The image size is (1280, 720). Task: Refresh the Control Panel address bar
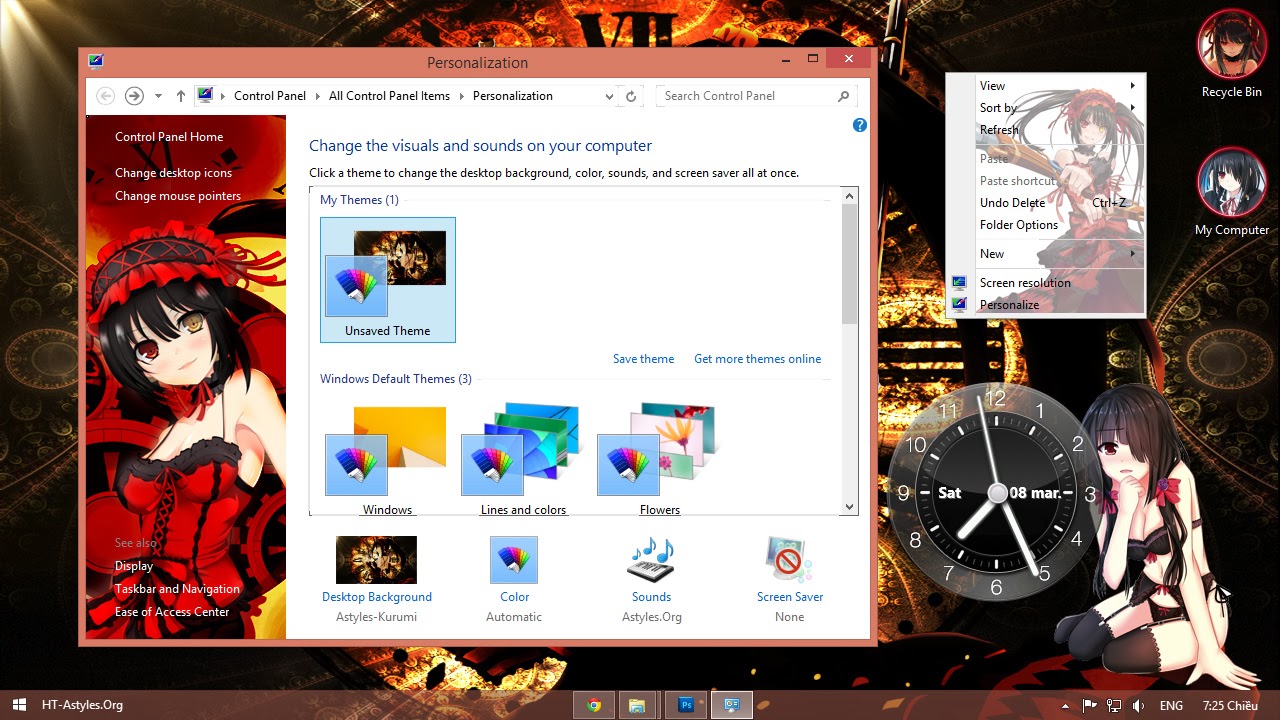pos(630,96)
